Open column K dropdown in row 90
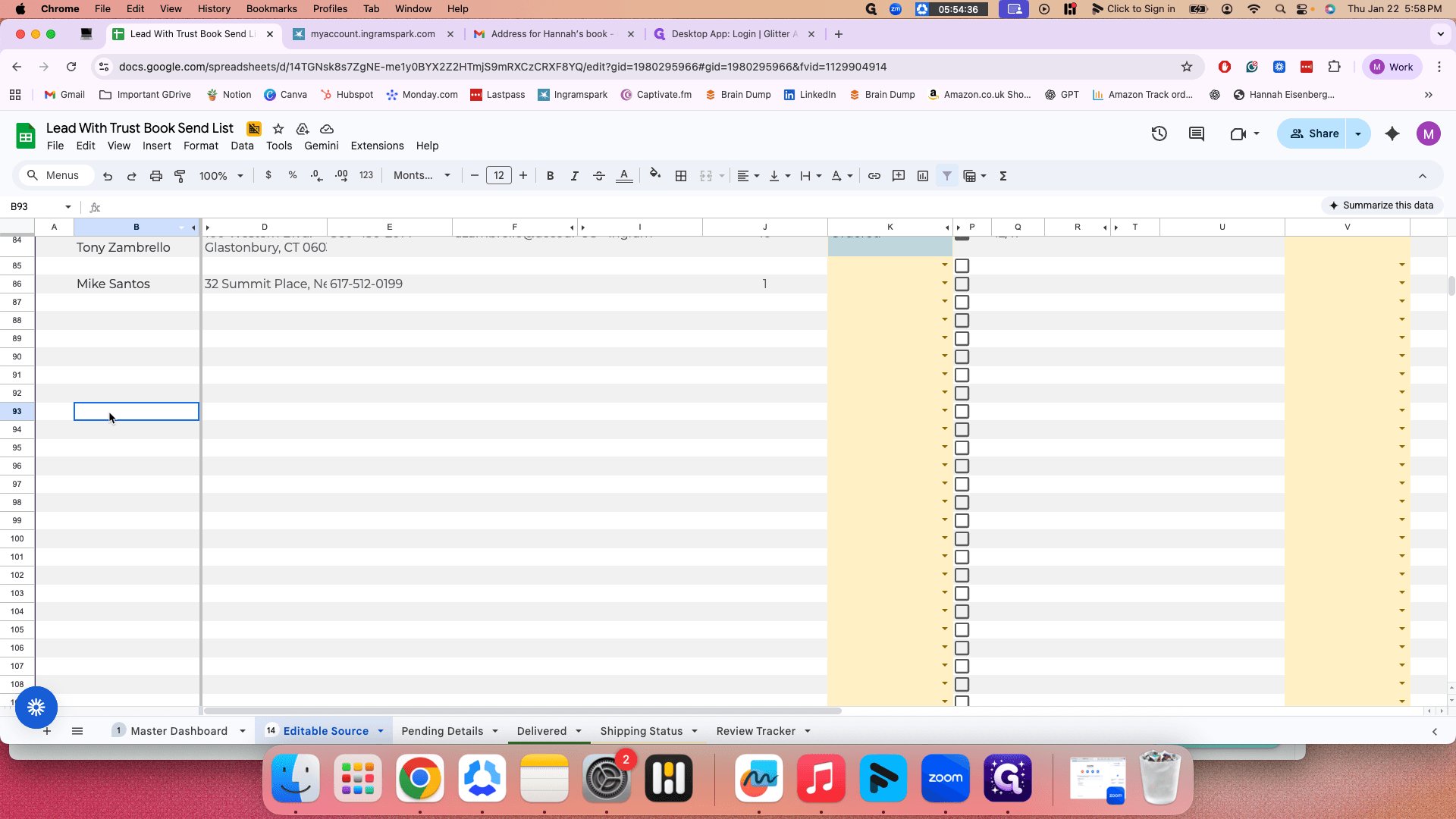The image size is (1456, 819). 945,356
